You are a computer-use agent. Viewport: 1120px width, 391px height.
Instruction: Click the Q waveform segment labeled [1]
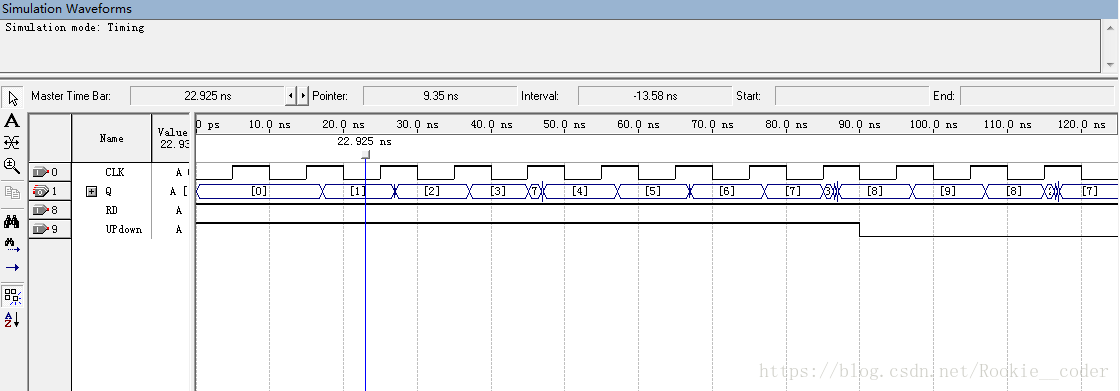(x=359, y=192)
